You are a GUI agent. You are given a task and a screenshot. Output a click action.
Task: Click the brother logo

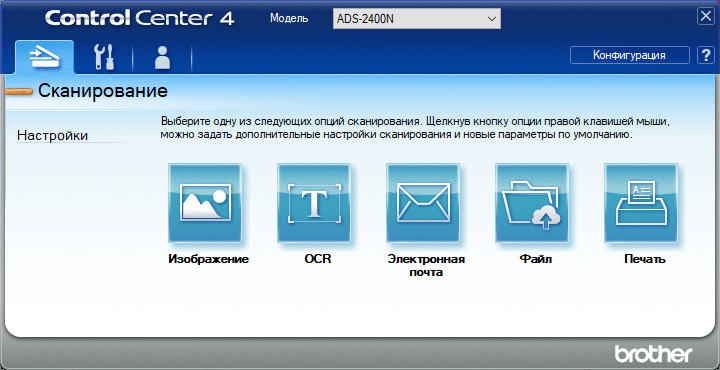tap(653, 353)
